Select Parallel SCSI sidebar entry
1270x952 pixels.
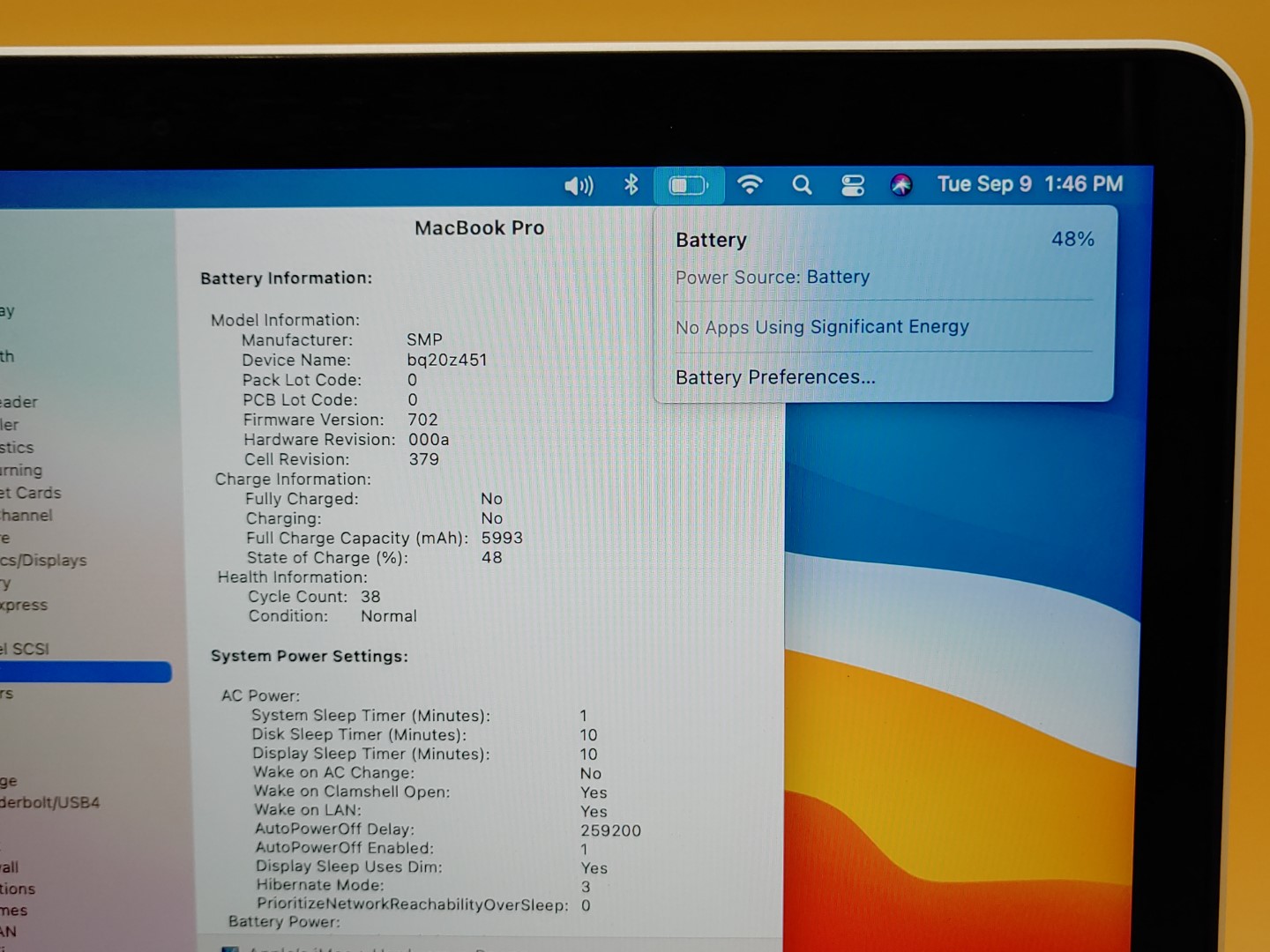[26, 649]
